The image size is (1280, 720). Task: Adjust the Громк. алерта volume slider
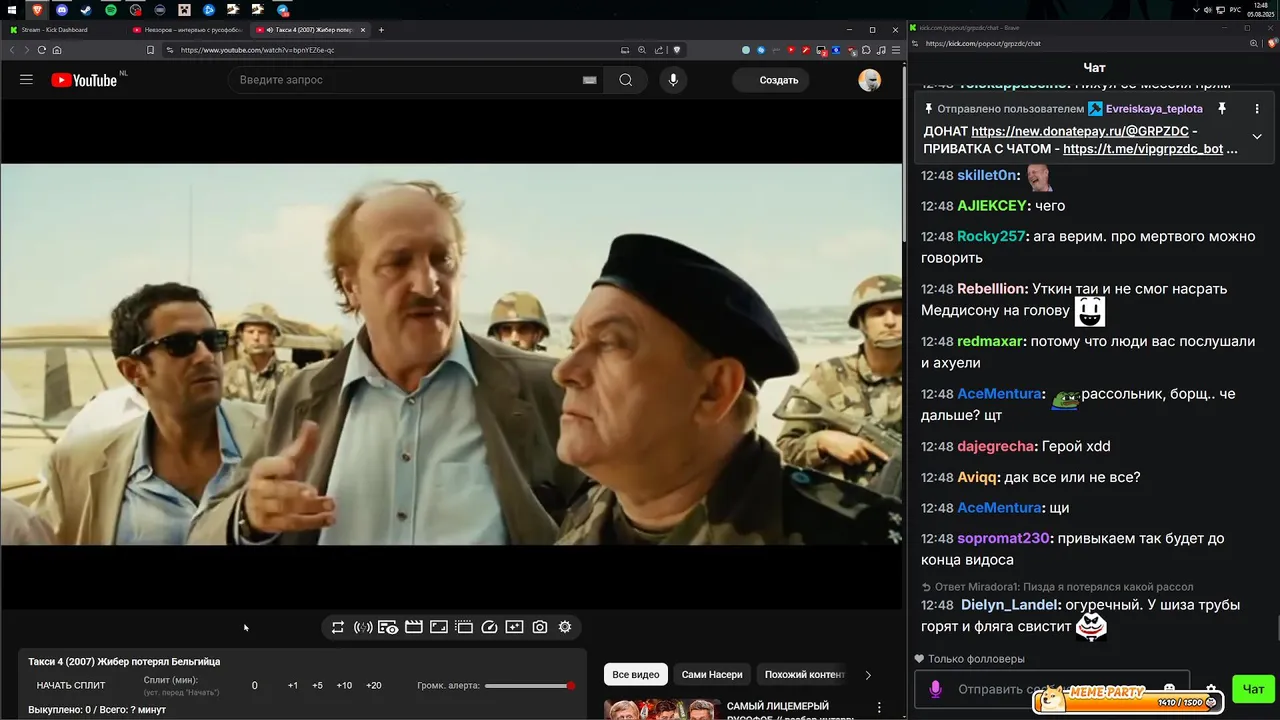[x=528, y=686]
